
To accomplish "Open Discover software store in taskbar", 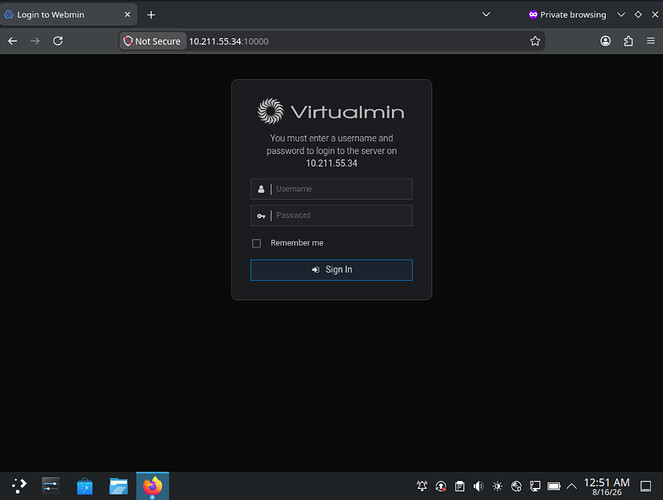I will 85,486.
